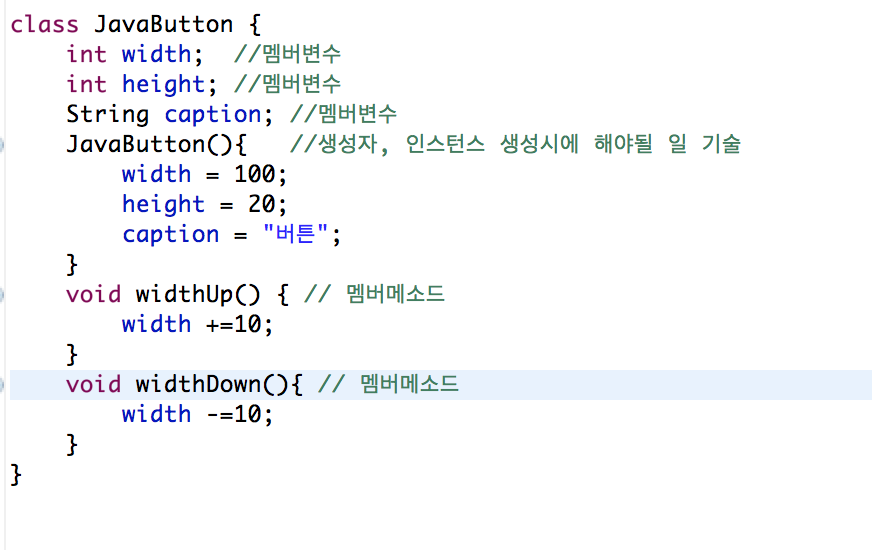Click the "버튼" string literal
Screen dimensions: 872x550
(295, 234)
